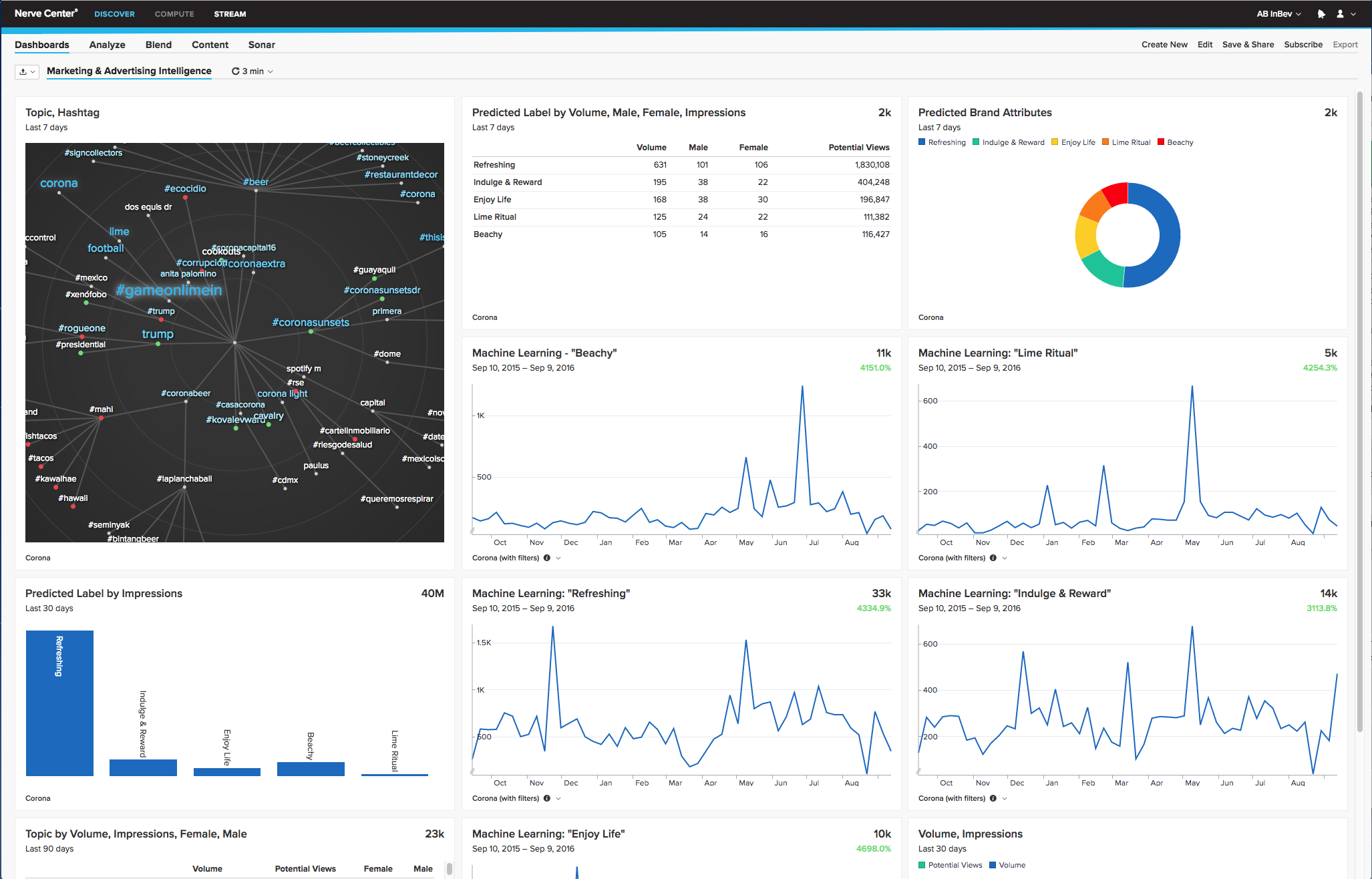Click the refresh interval icon

(x=235, y=71)
